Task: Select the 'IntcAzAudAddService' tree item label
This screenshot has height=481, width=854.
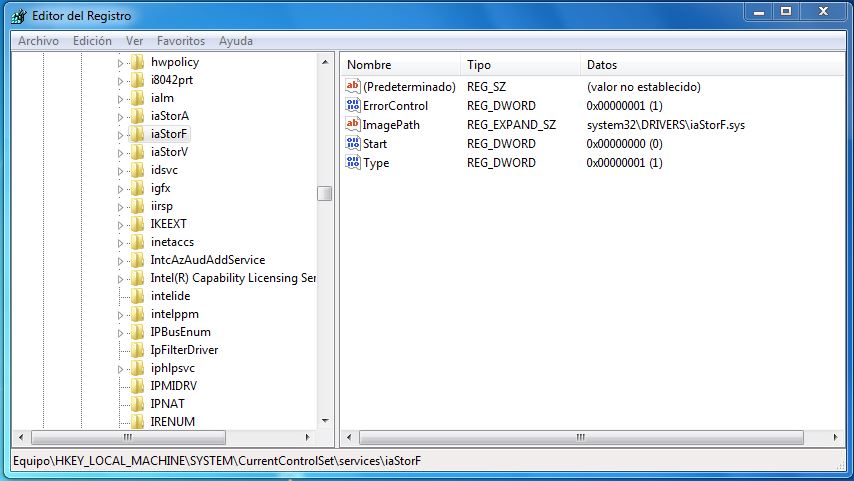Action: (208, 260)
